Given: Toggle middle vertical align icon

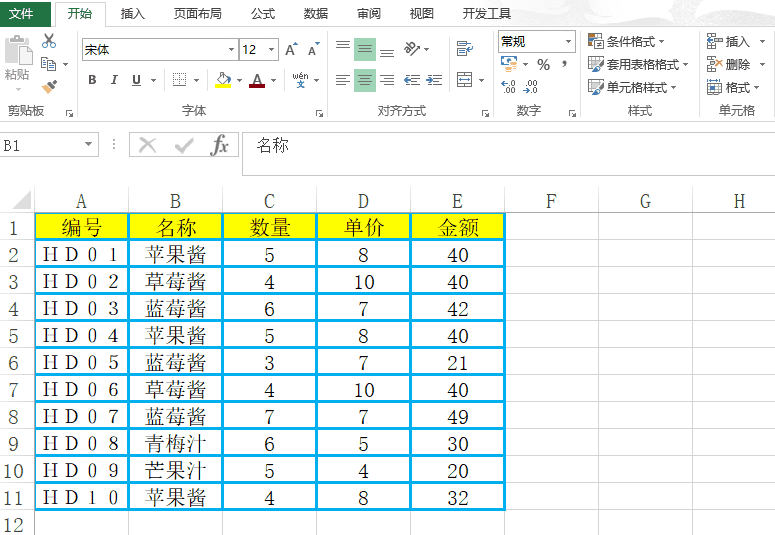Looking at the screenshot, I should (x=365, y=49).
